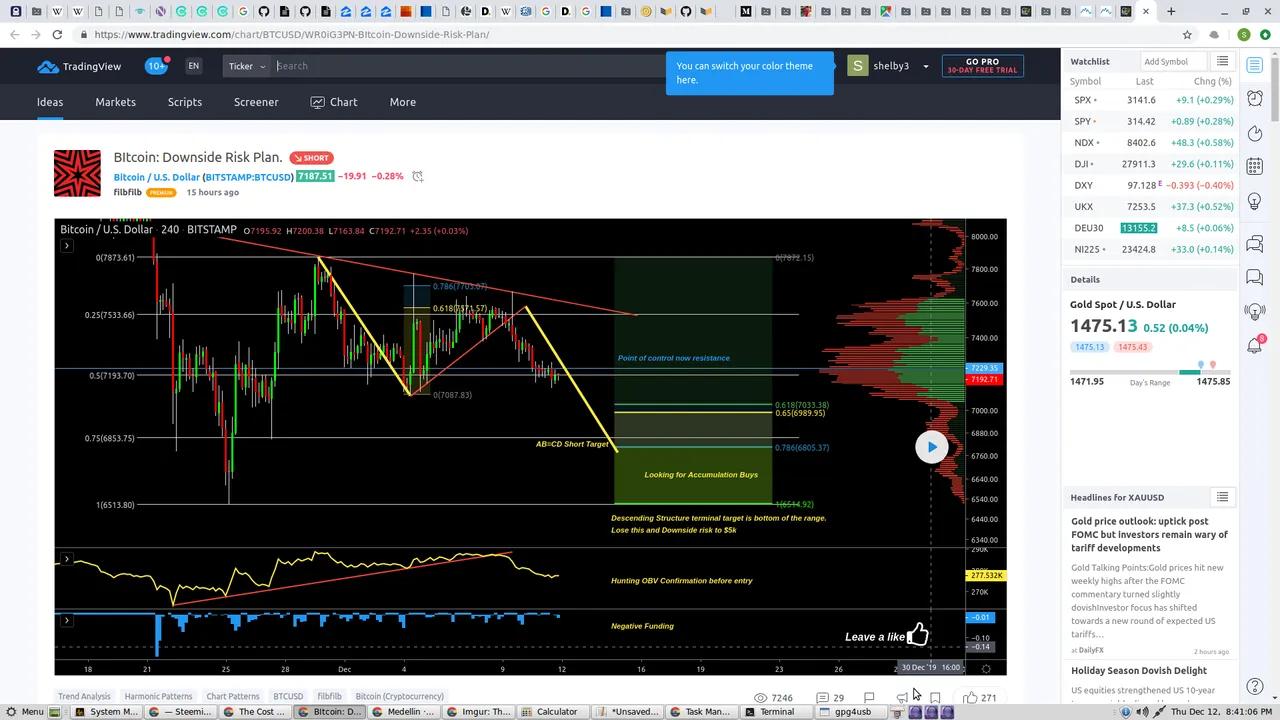Open the Ticker search type dropdown
Screen dimensions: 1280x720
point(247,66)
